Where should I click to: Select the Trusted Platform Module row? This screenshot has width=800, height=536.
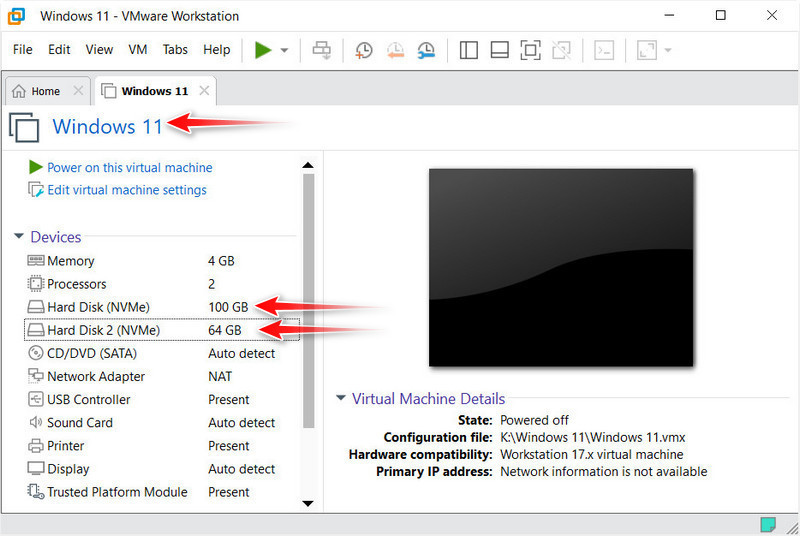(x=161, y=492)
